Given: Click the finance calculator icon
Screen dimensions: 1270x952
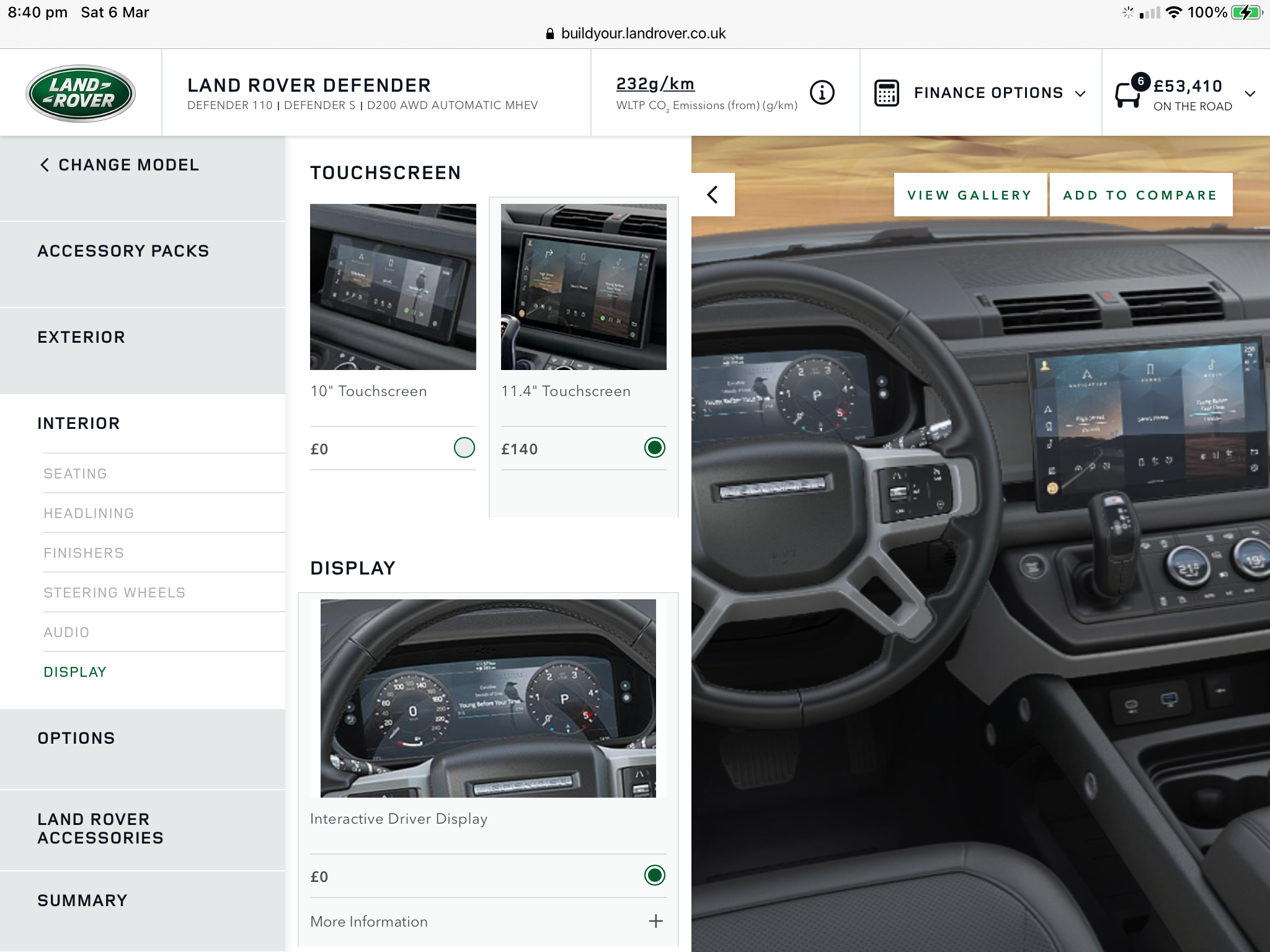Looking at the screenshot, I should point(886,93).
